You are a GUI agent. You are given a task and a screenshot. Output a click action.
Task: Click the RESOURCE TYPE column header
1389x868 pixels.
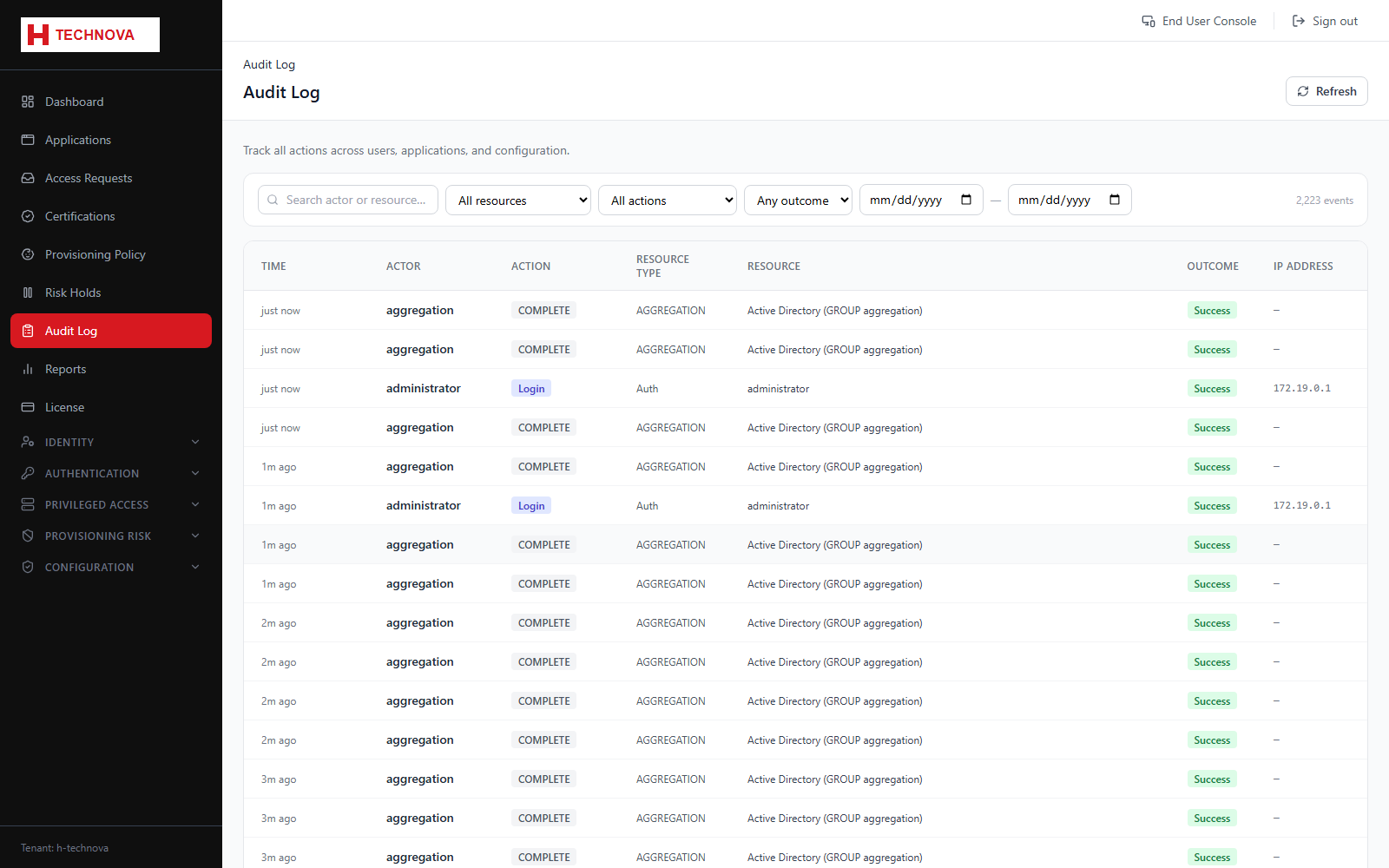(x=662, y=266)
